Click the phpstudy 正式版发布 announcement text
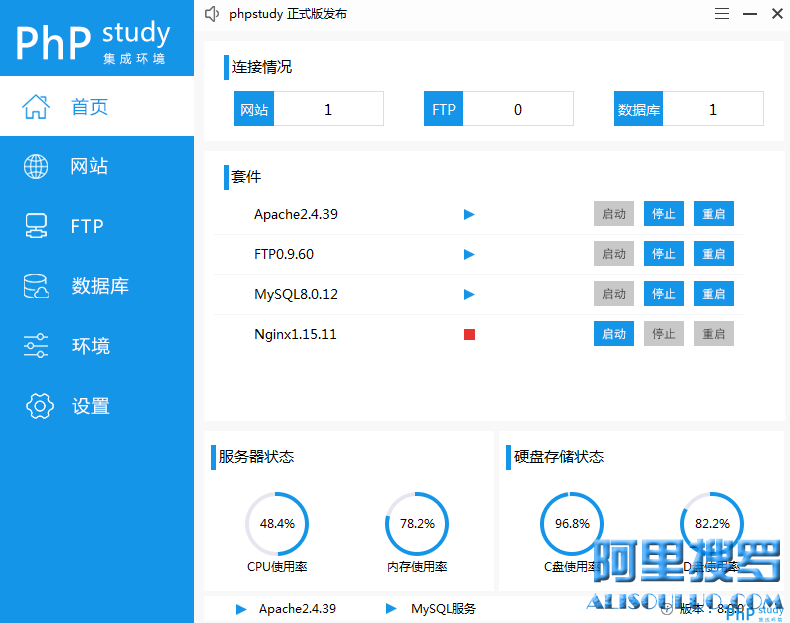This screenshot has width=790, height=623. tap(288, 14)
